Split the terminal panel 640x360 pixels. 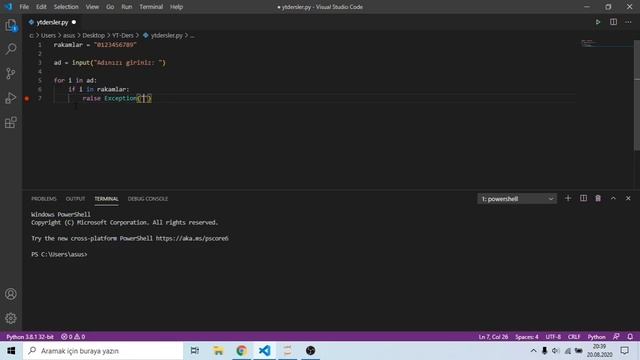coord(583,198)
